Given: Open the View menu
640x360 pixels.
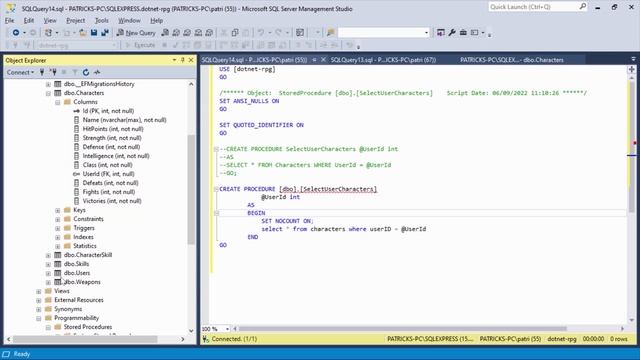Looking at the screenshot, I should tap(50, 20).
